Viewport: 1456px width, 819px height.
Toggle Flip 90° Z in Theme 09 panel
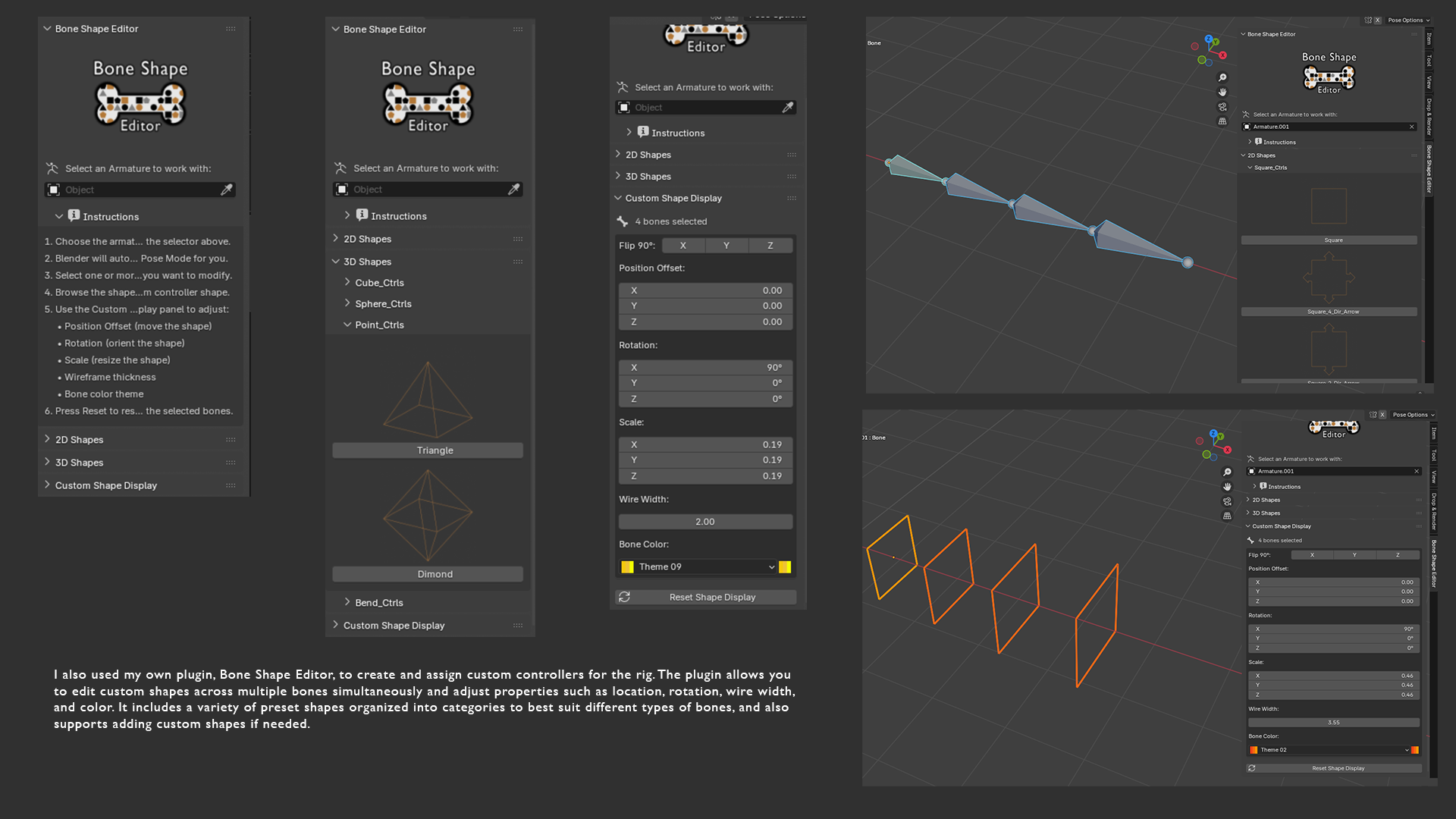click(x=770, y=246)
